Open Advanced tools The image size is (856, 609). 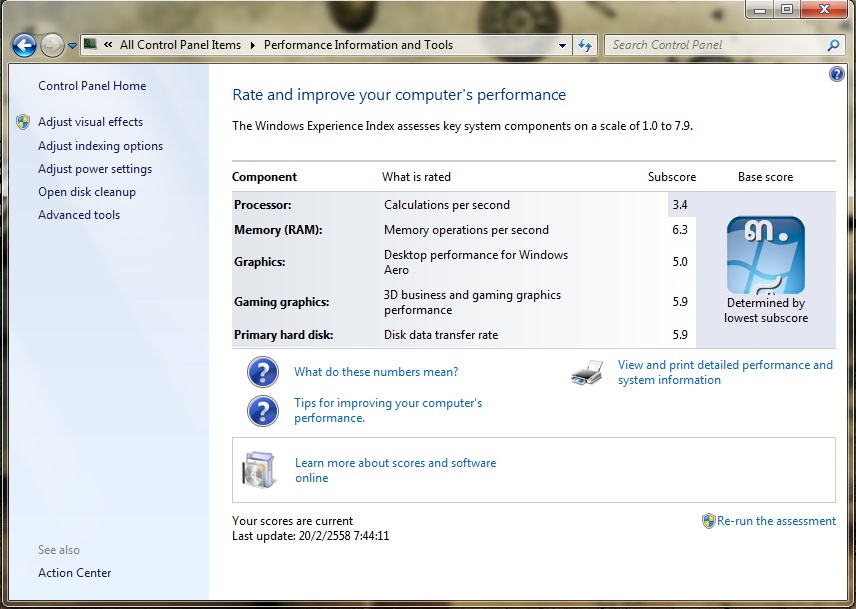[x=79, y=214]
